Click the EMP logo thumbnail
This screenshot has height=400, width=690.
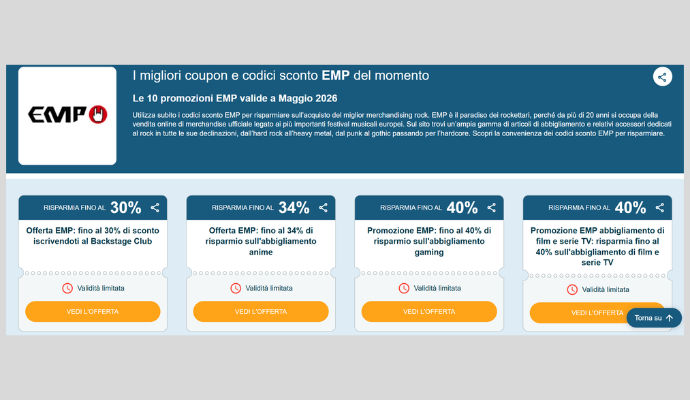pyautogui.click(x=67, y=116)
